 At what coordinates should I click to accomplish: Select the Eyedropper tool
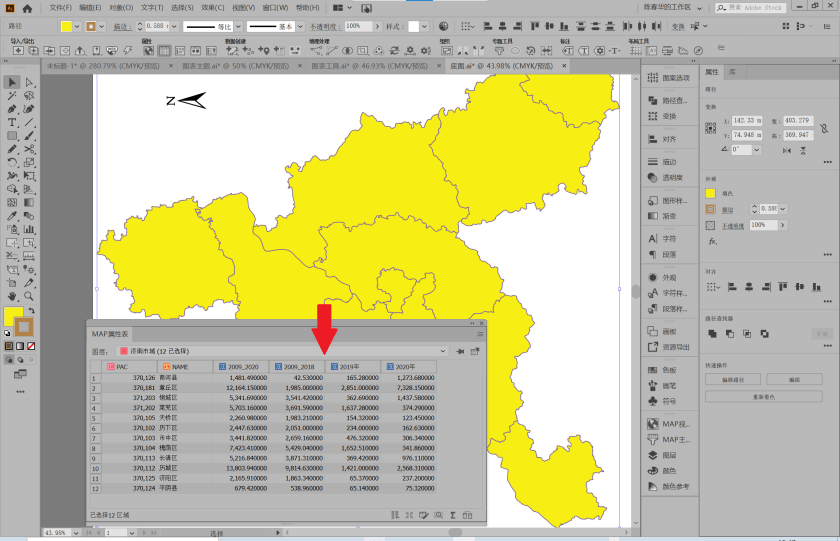pos(11,215)
